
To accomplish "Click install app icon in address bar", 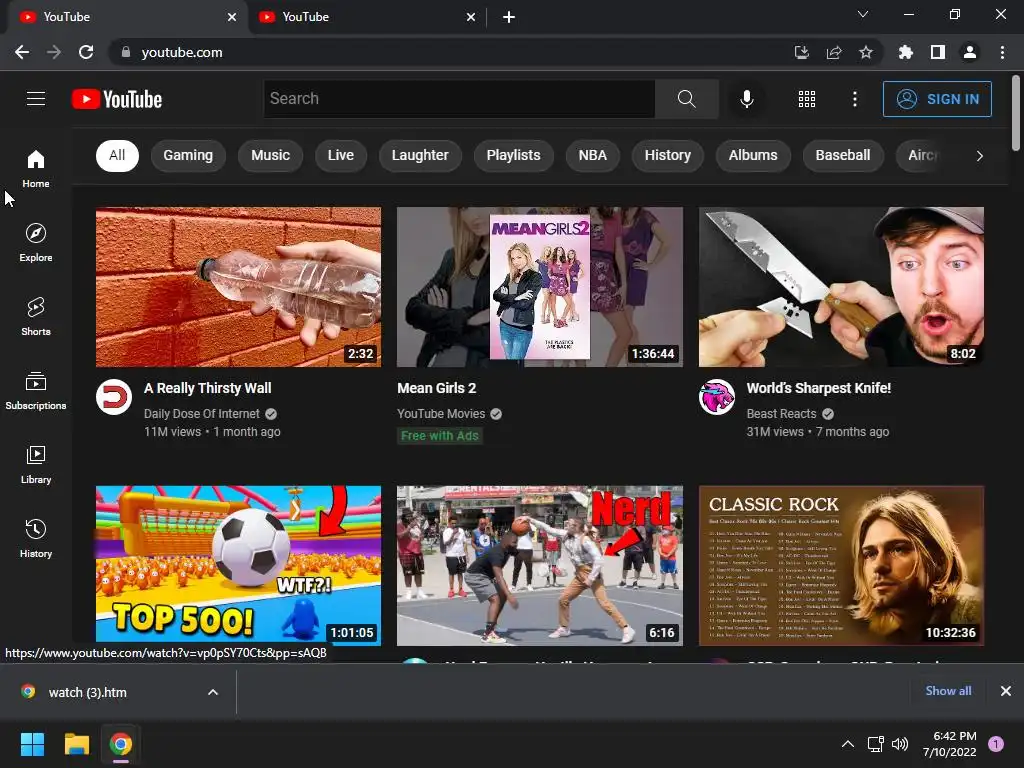I will pos(802,52).
